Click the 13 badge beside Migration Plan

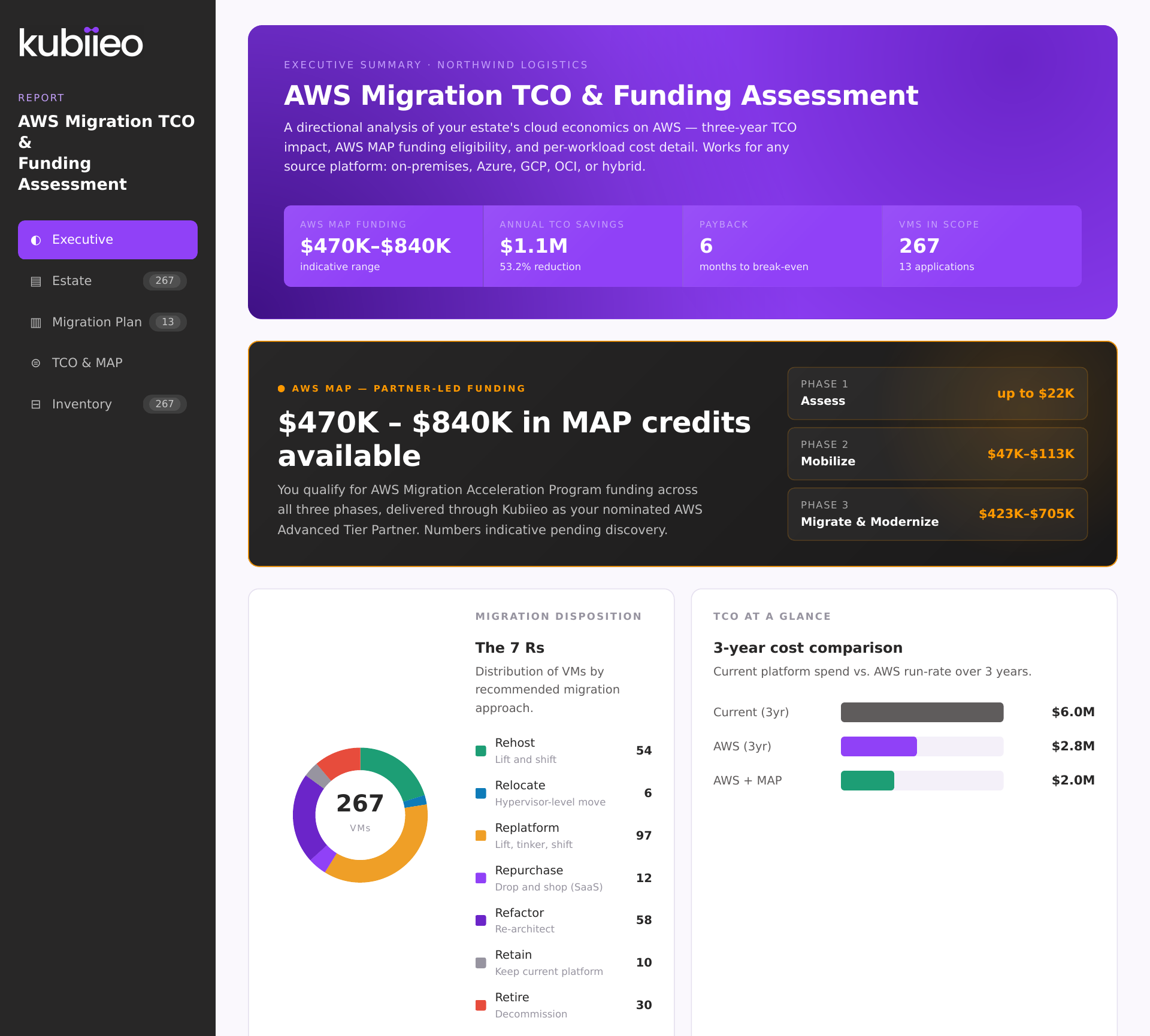click(x=168, y=322)
